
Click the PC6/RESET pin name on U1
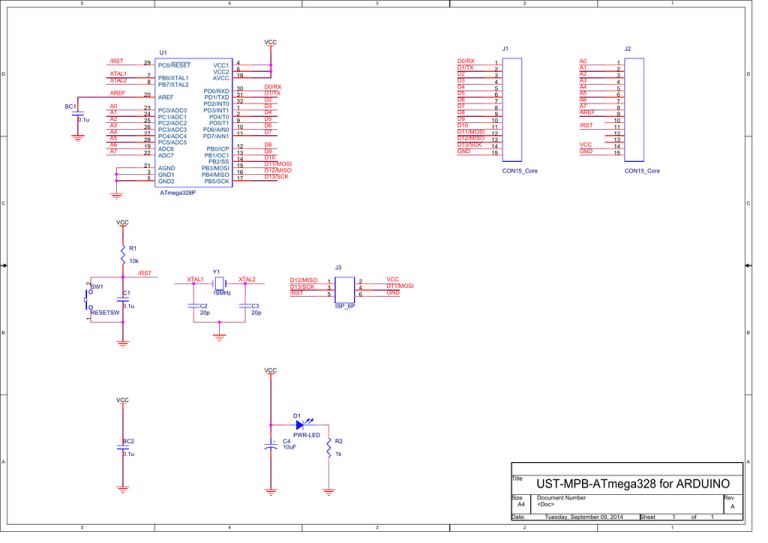point(174,66)
